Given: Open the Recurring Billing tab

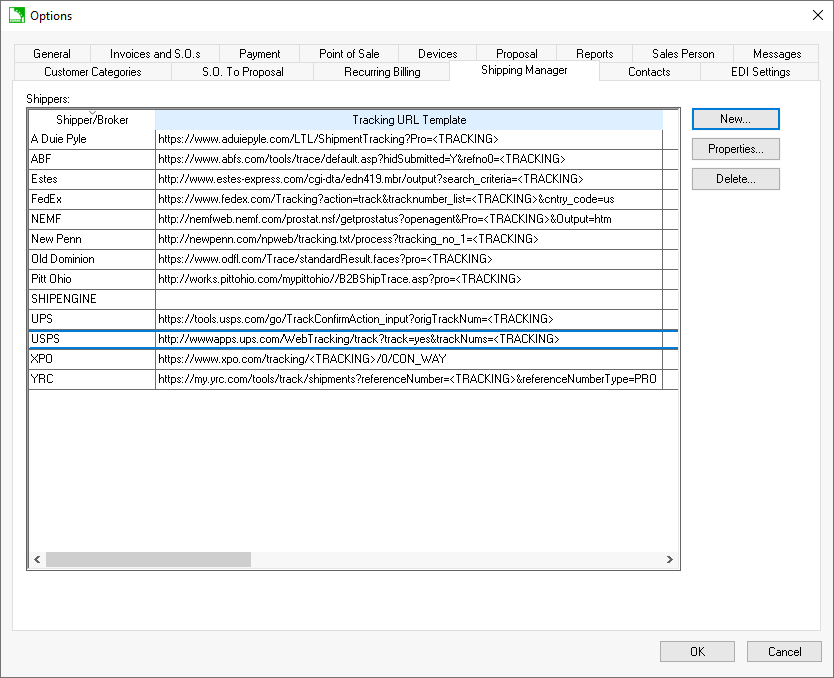Looking at the screenshot, I should click(382, 72).
